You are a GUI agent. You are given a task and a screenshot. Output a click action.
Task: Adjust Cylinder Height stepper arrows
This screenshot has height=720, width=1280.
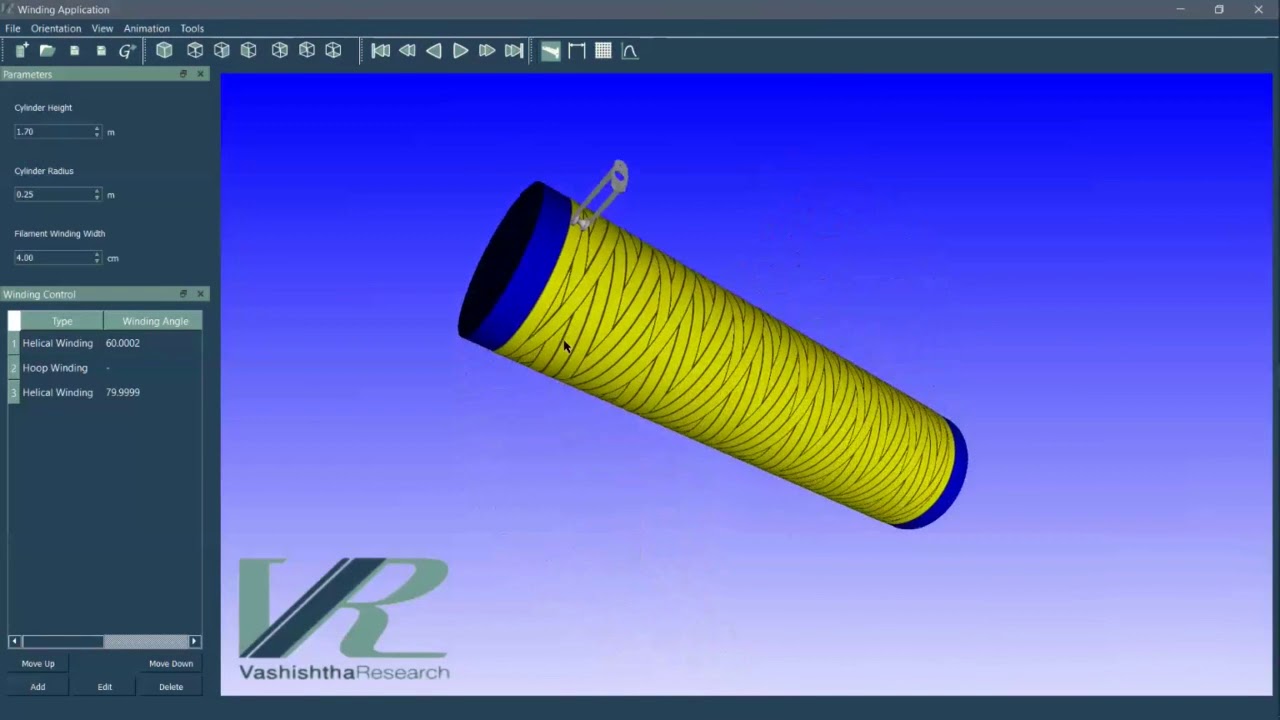tap(97, 131)
